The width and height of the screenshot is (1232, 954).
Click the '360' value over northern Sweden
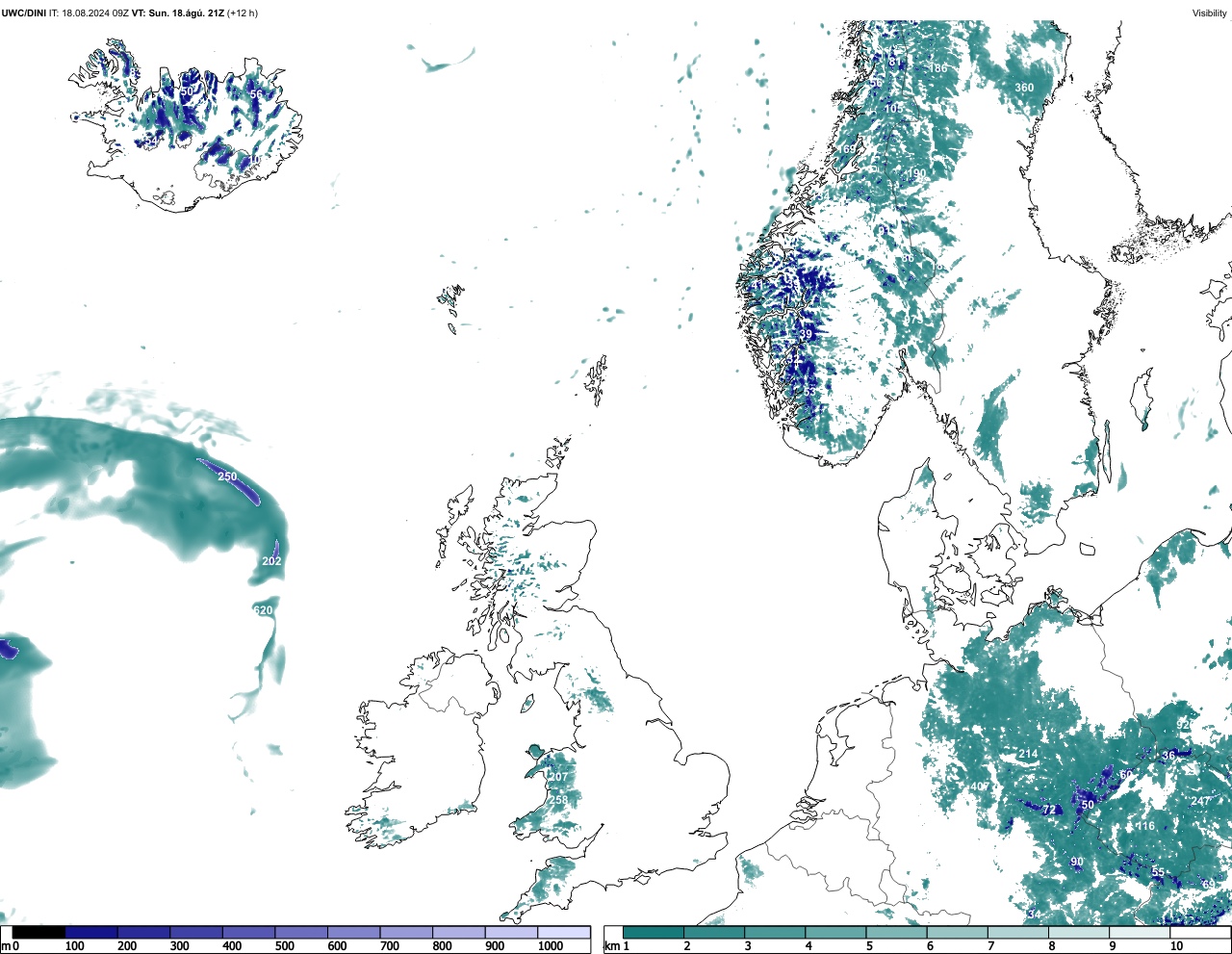pos(1024,88)
